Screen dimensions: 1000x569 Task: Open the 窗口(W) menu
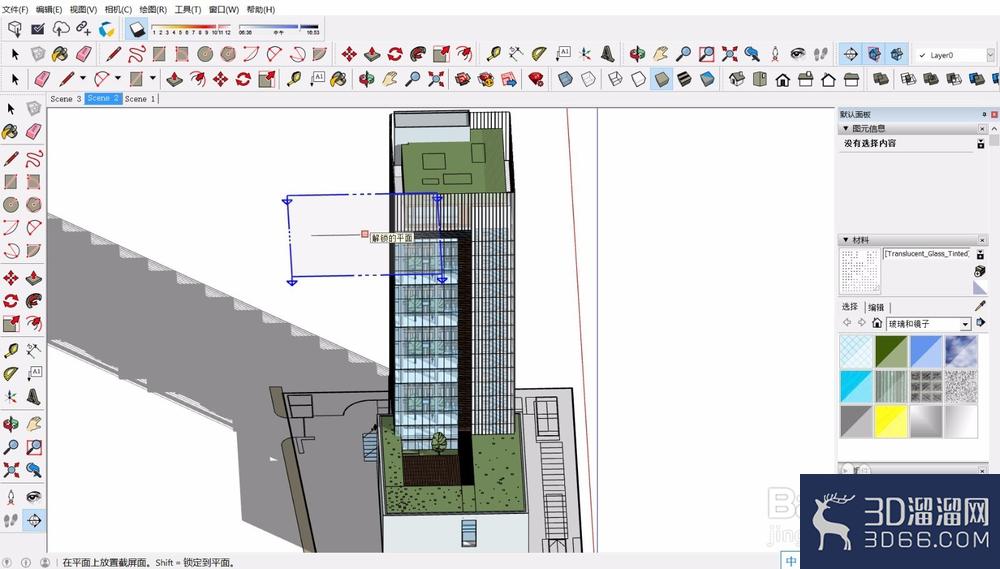pos(224,10)
